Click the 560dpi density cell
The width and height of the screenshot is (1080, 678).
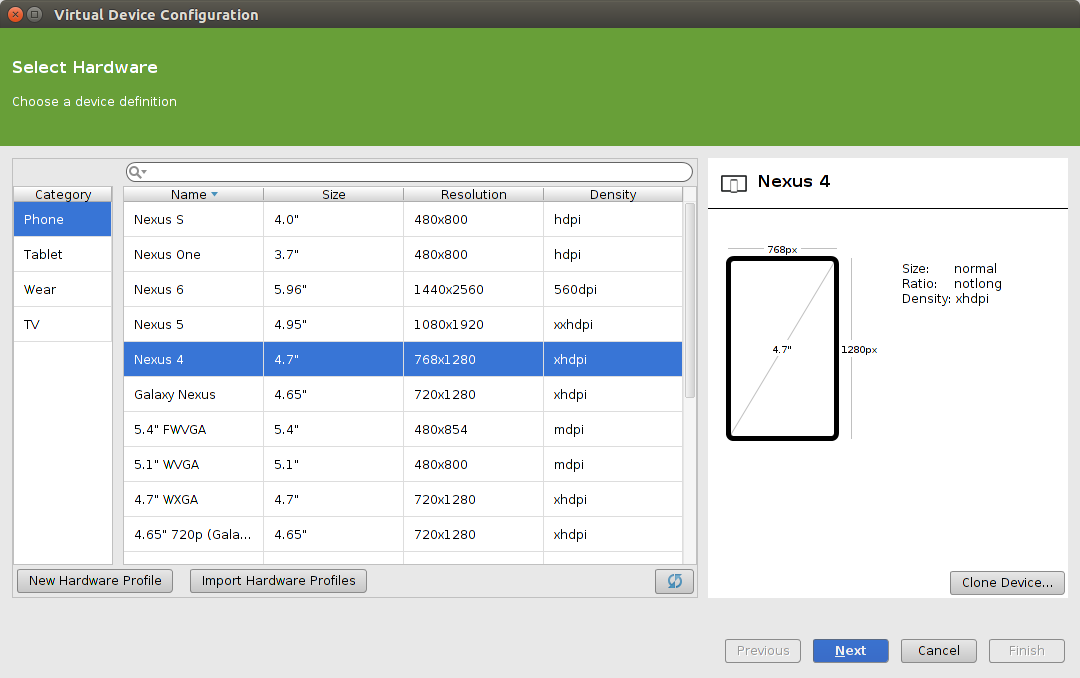tap(613, 289)
